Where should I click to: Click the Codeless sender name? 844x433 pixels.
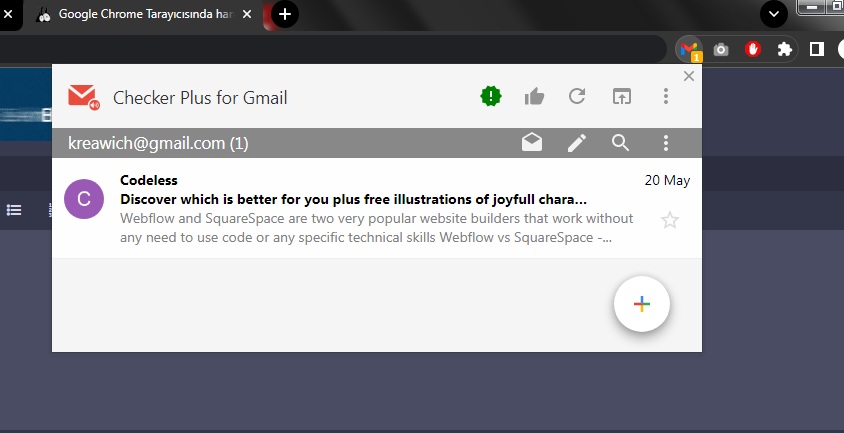[149, 180]
